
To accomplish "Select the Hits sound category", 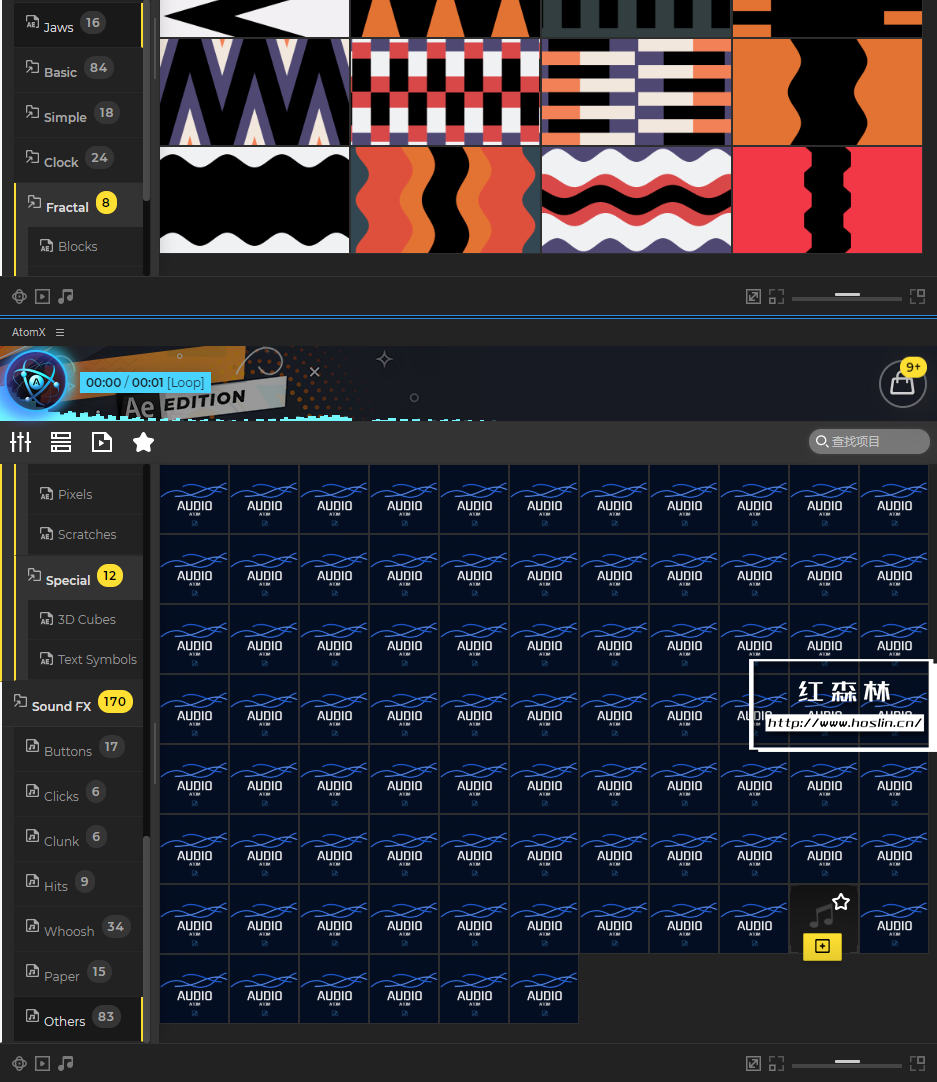I will [x=78, y=884].
